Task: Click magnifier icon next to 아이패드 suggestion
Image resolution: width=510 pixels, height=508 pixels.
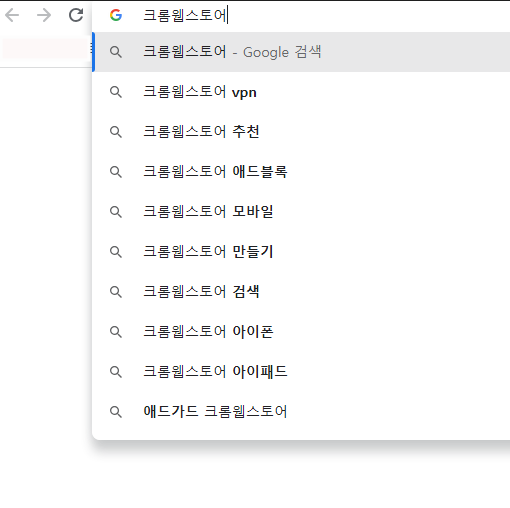Action: point(116,372)
